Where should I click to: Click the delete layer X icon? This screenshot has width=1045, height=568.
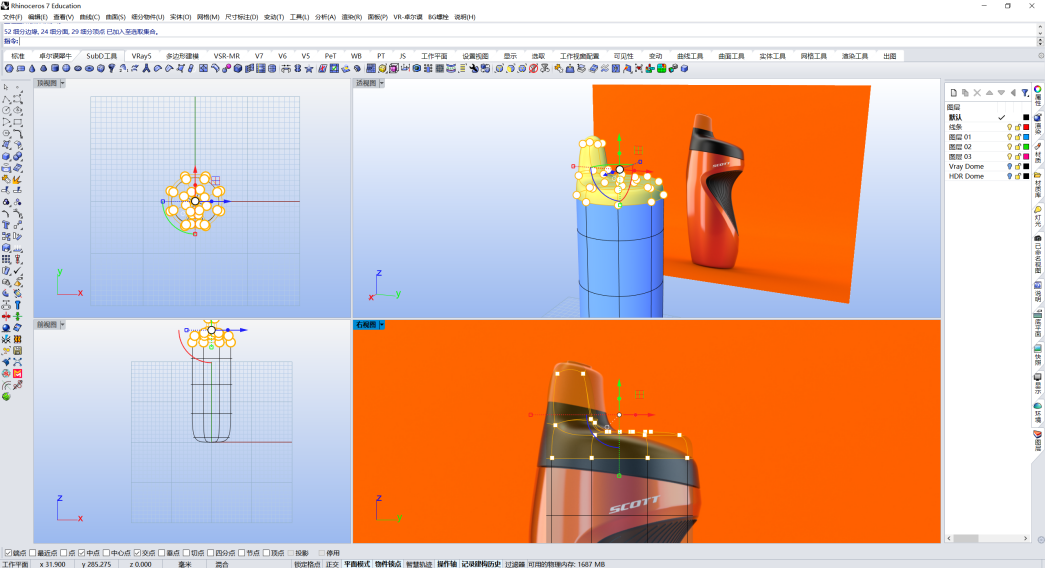pos(977,93)
